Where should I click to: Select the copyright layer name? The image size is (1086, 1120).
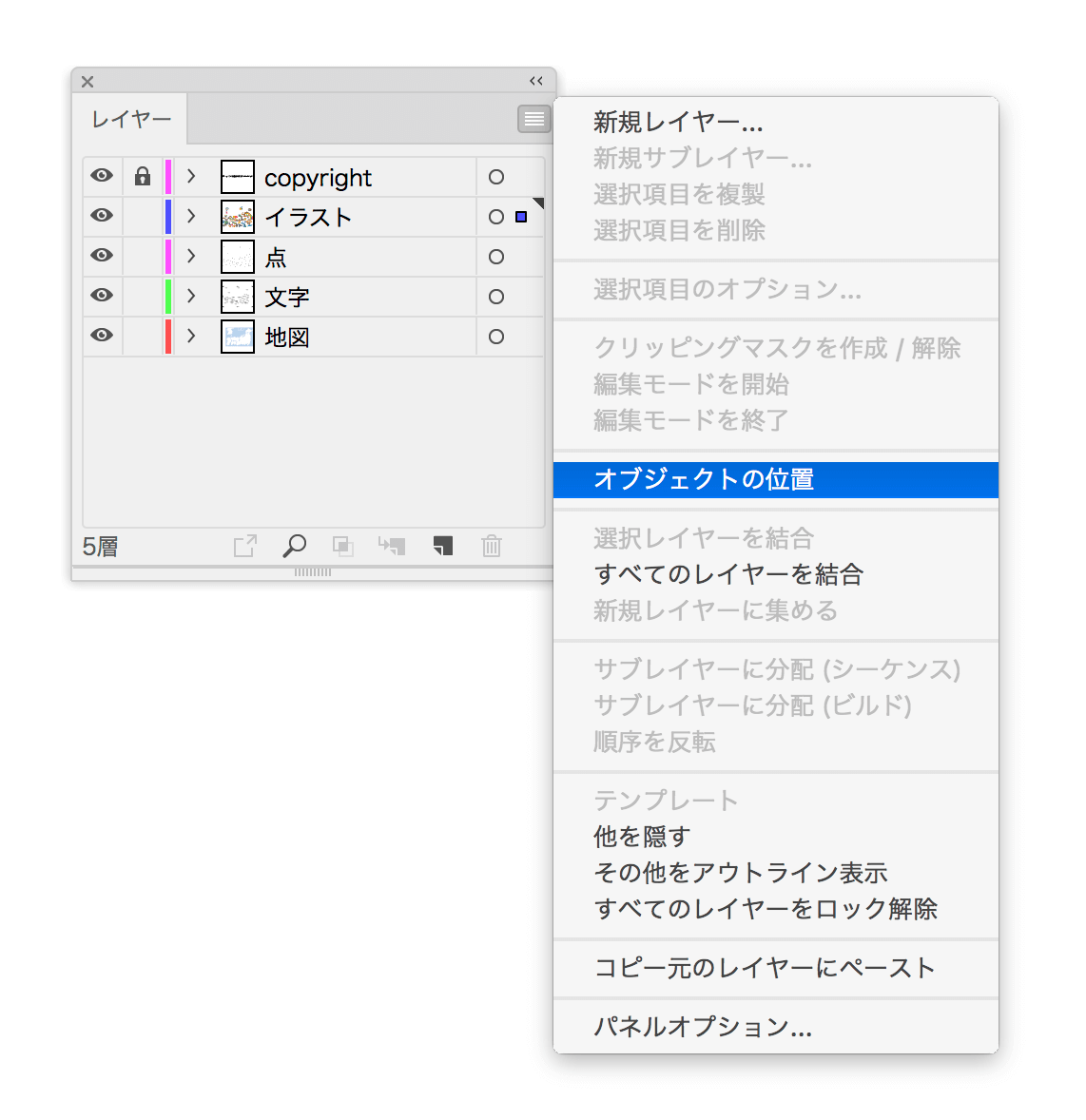tap(318, 178)
